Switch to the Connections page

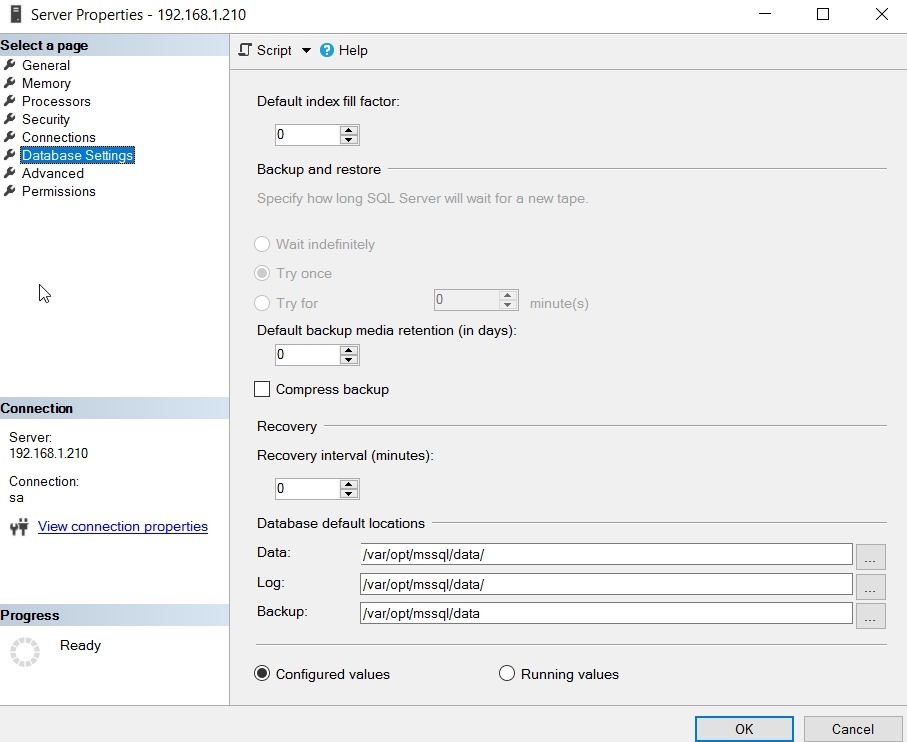point(59,137)
